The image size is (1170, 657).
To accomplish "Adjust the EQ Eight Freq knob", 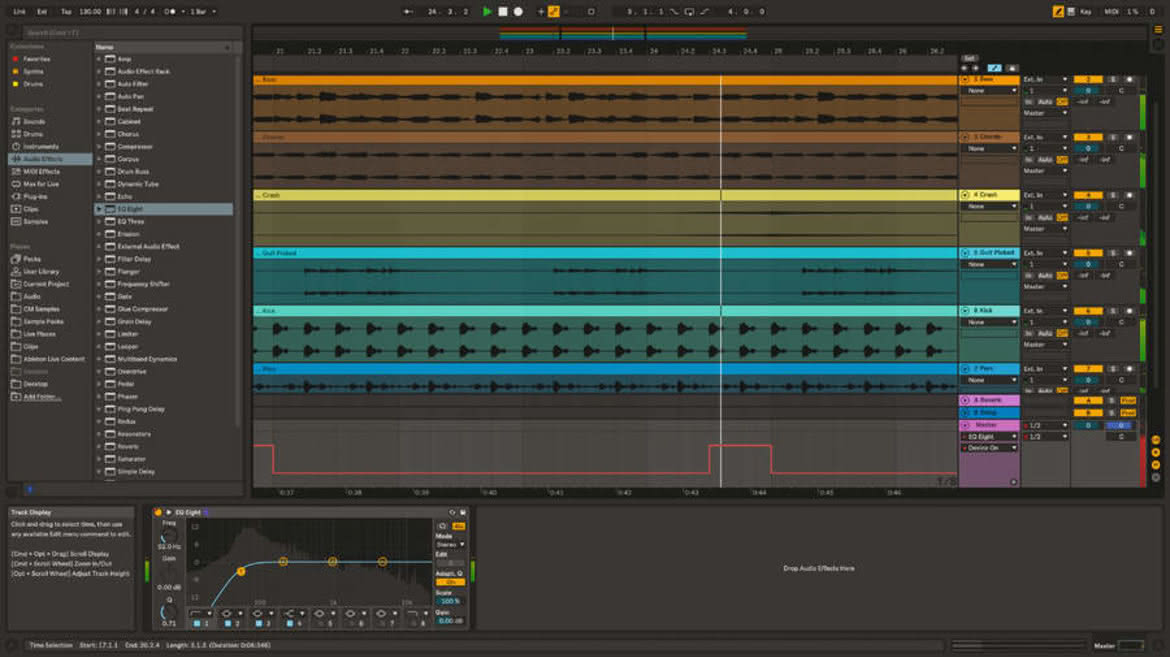I will click(169, 535).
